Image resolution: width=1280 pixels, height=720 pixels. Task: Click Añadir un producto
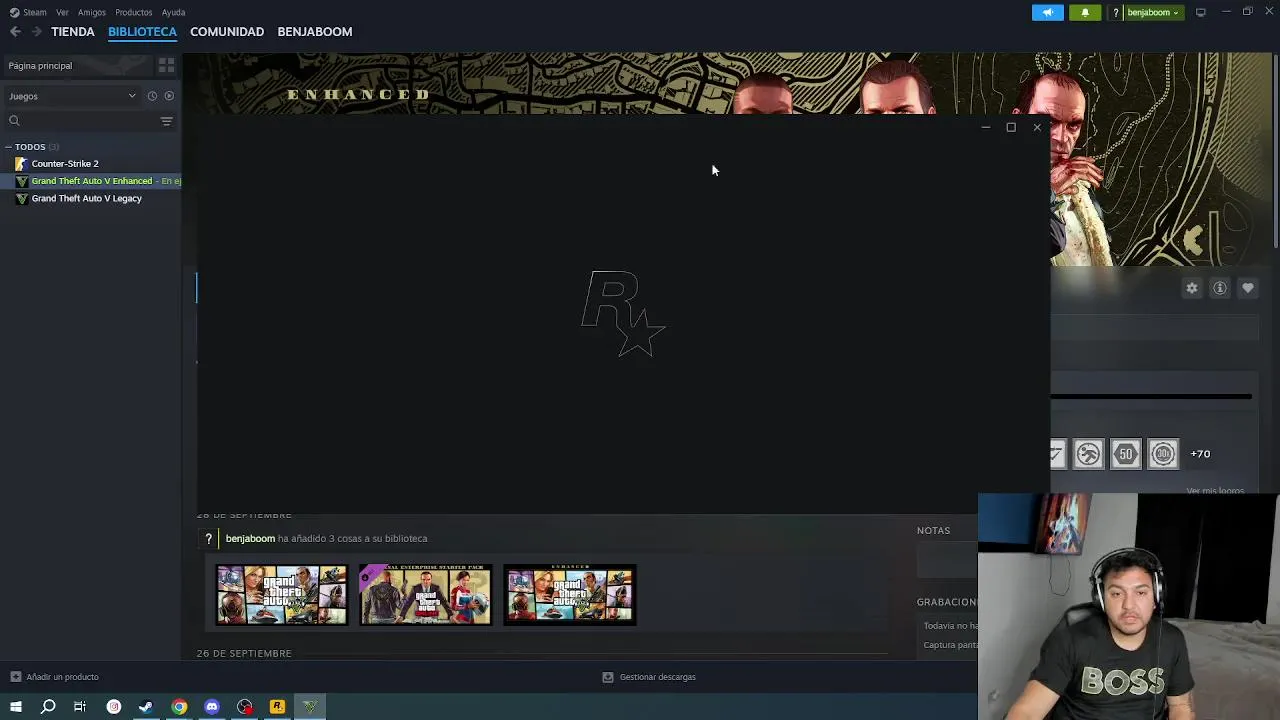pyautogui.click(x=54, y=677)
